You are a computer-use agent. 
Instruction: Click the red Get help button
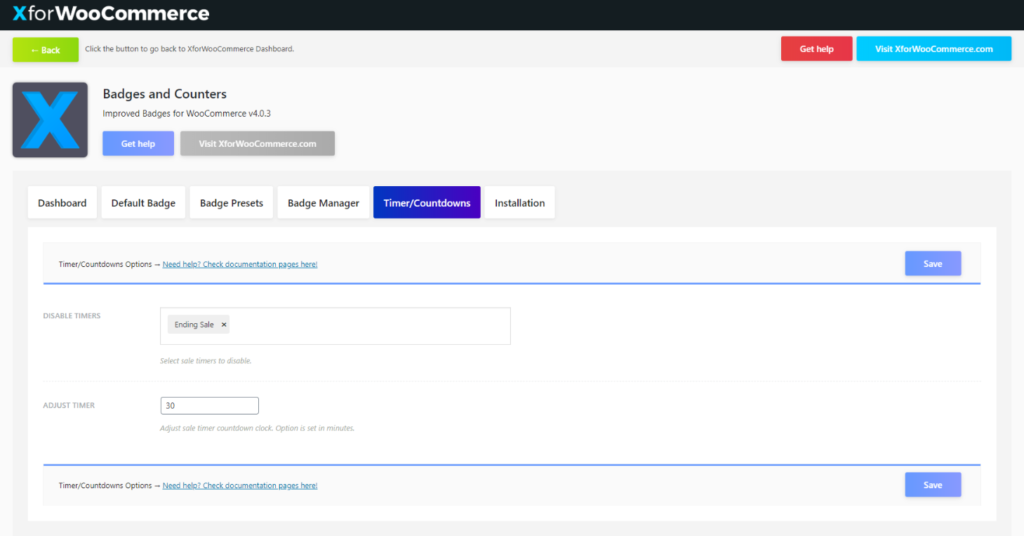coord(816,49)
